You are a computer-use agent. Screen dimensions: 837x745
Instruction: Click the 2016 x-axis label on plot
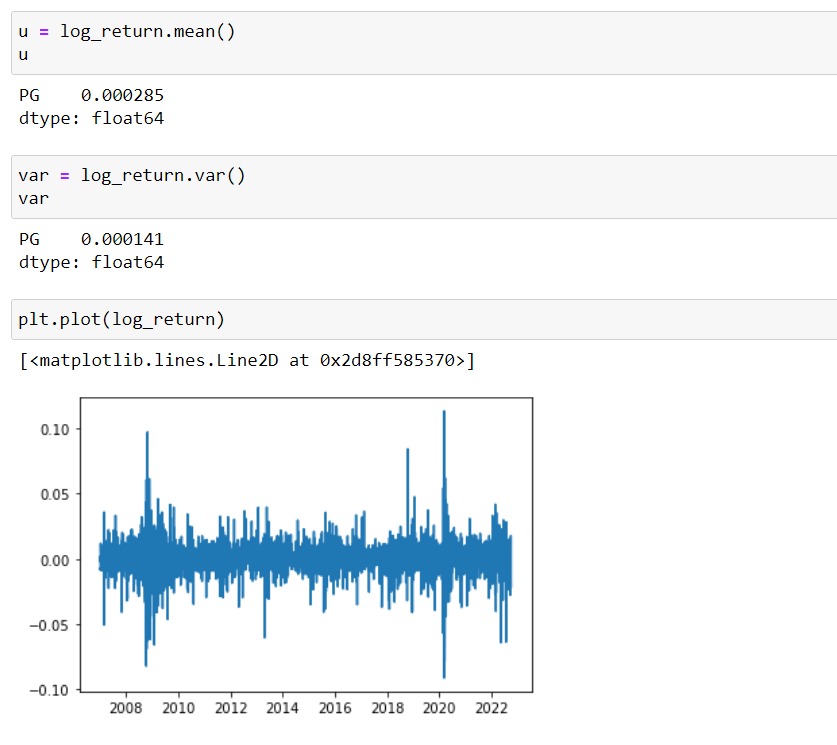click(x=335, y=708)
